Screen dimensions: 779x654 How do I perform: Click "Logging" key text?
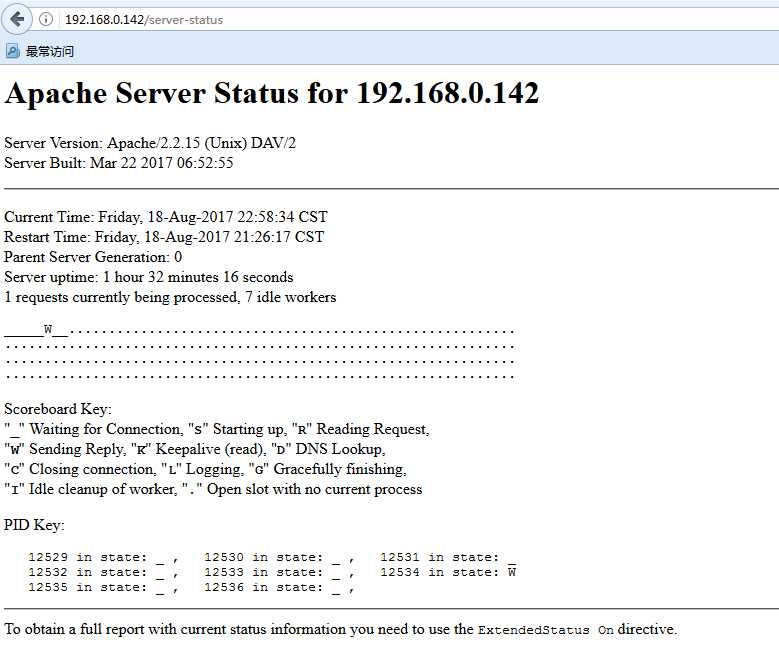pyautogui.click(x=214, y=469)
